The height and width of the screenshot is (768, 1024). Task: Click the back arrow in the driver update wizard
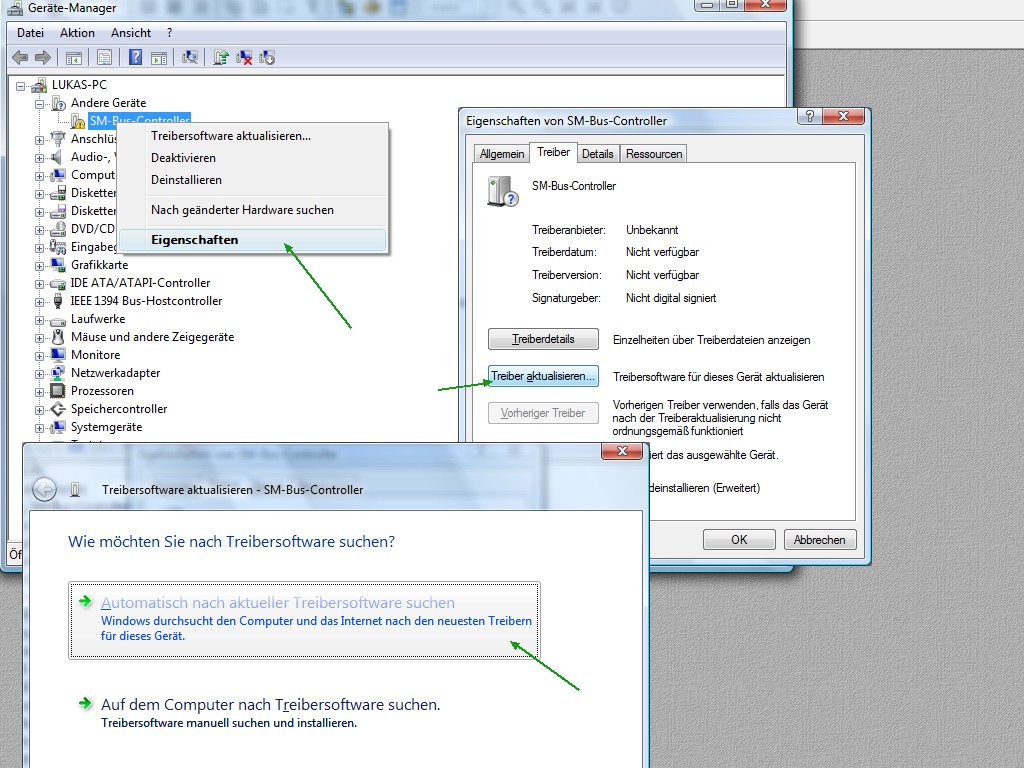(x=43, y=489)
